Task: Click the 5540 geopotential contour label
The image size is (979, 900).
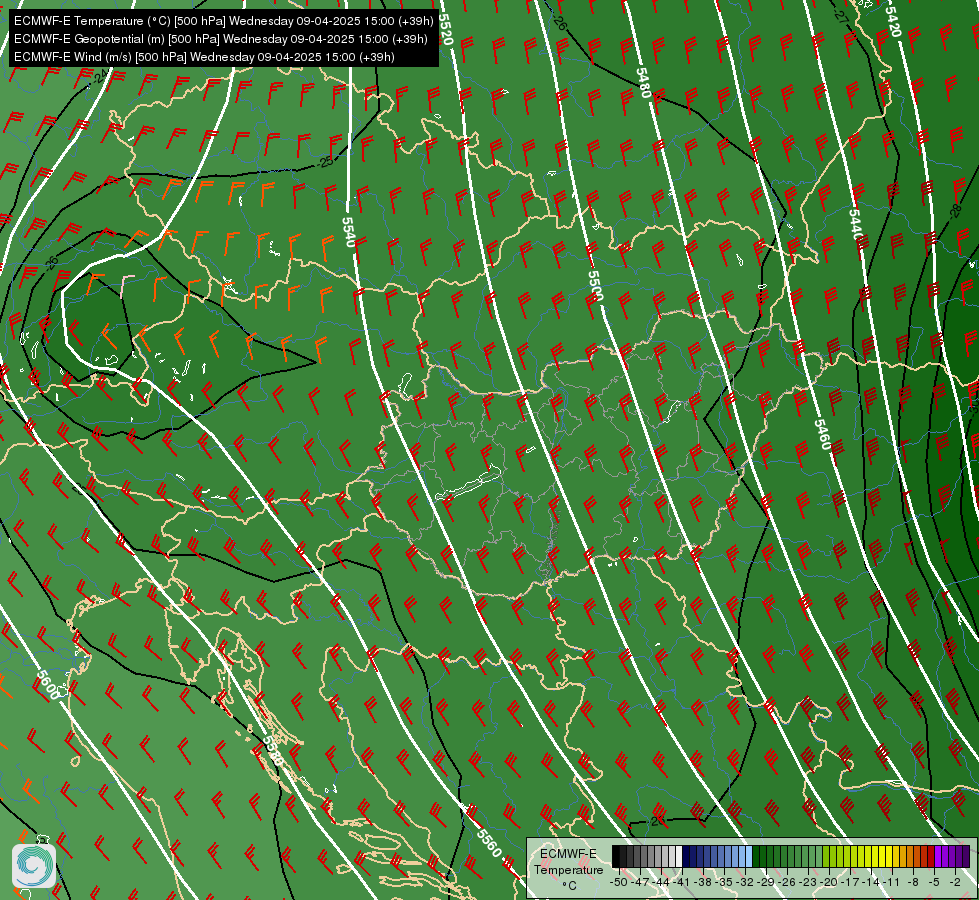Action: pyautogui.click(x=348, y=232)
